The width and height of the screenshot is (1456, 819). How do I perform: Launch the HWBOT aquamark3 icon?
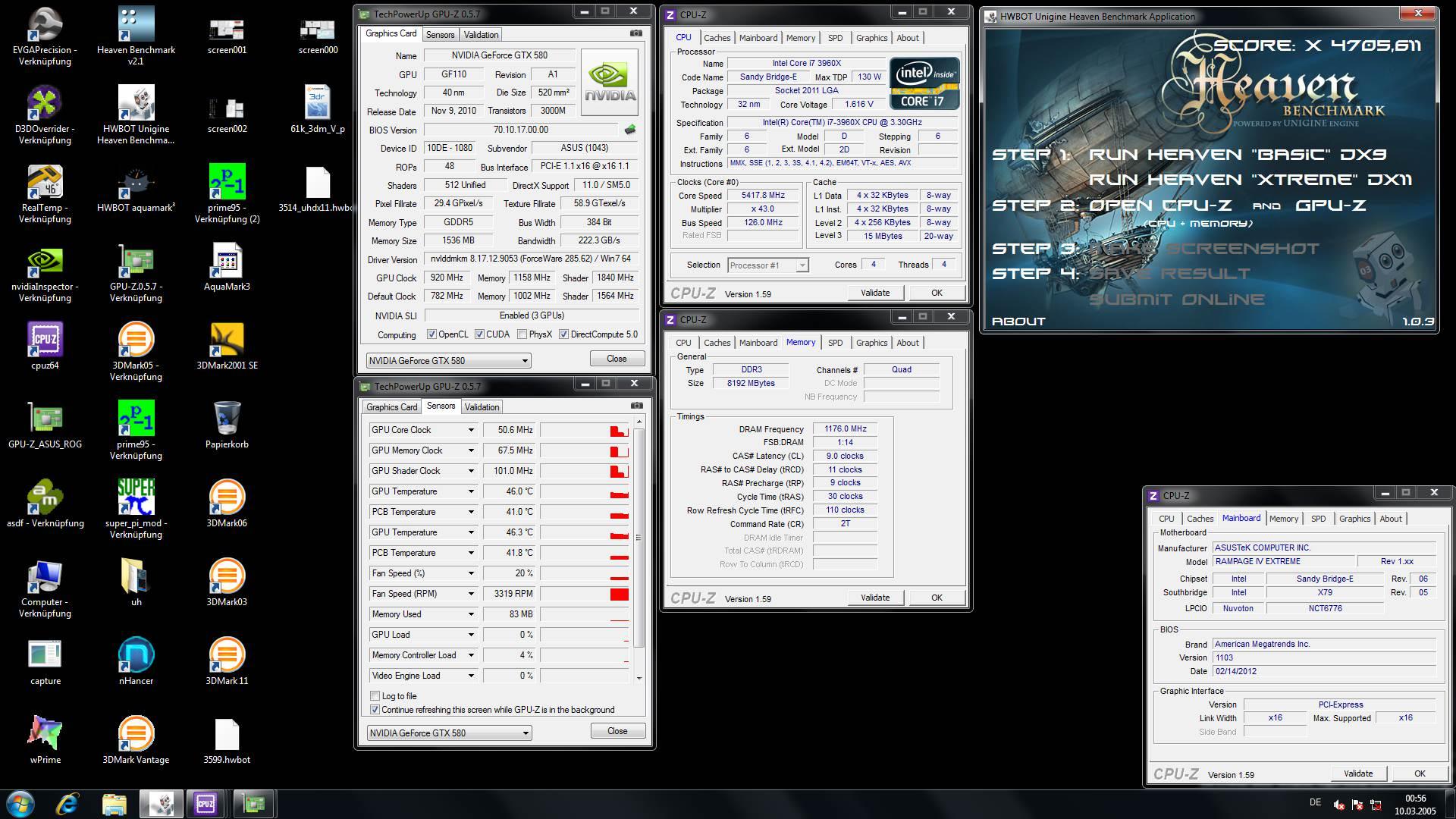136,188
